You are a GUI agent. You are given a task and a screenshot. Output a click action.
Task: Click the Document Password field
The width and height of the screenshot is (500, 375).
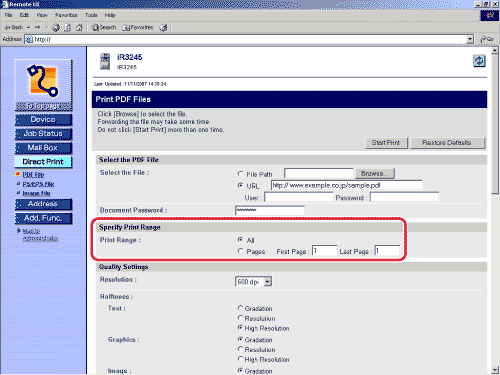point(270,211)
